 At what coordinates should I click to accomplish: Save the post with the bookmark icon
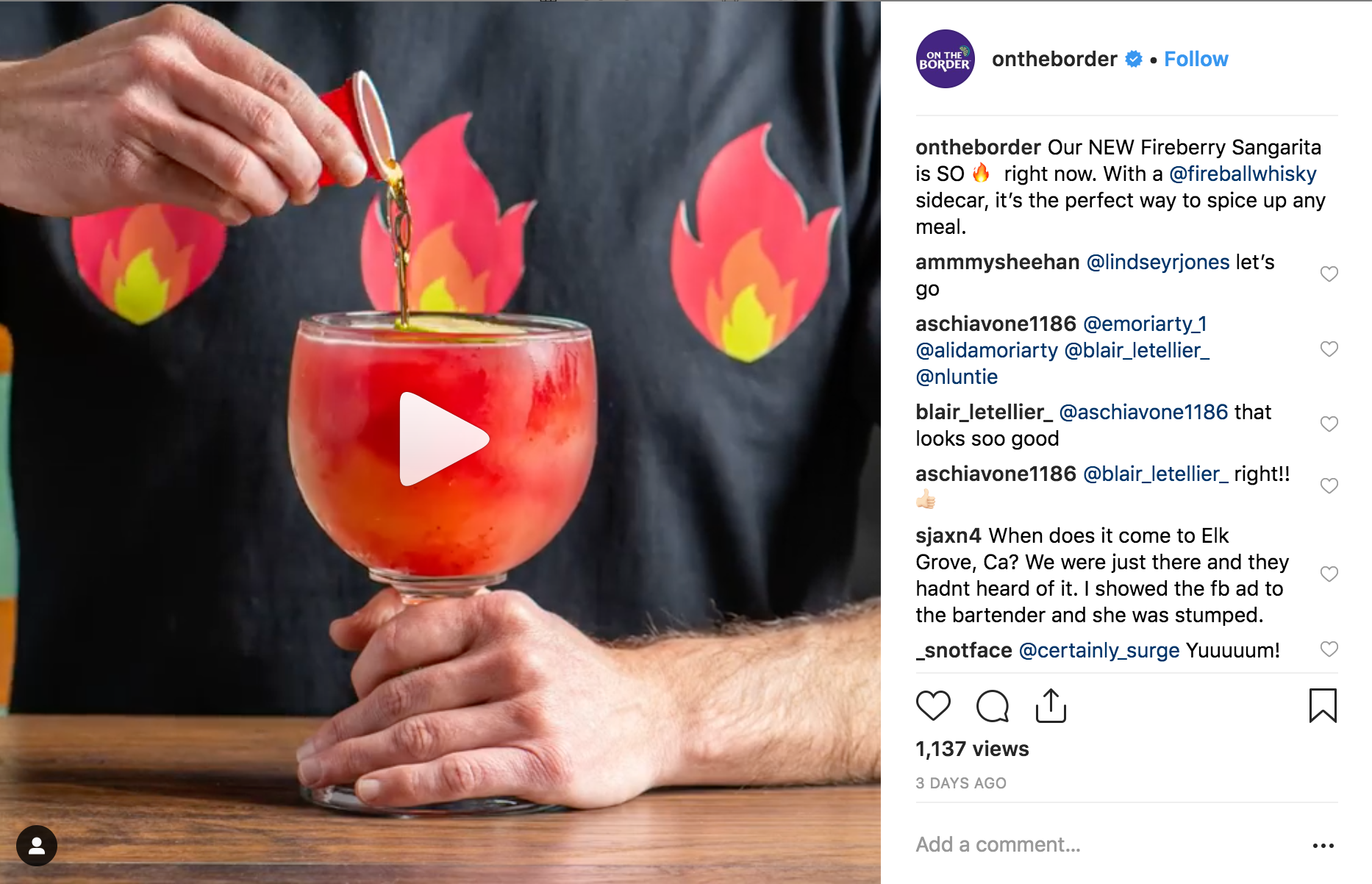click(x=1323, y=705)
